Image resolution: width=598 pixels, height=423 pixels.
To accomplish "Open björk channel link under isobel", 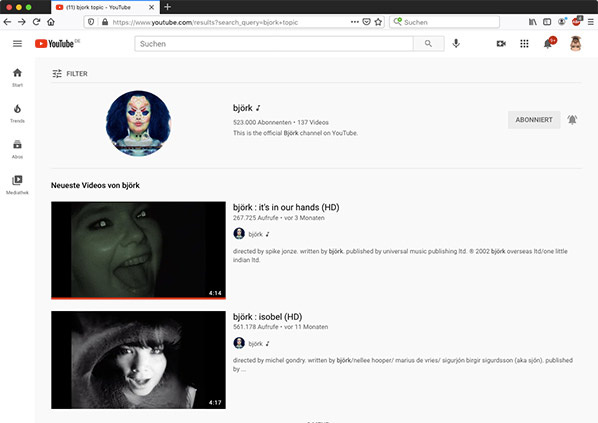I will click(256, 344).
